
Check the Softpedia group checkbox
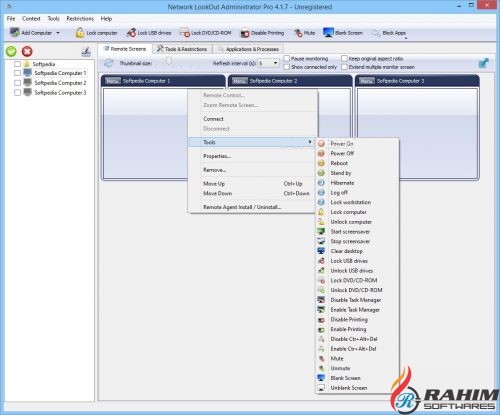coord(17,64)
